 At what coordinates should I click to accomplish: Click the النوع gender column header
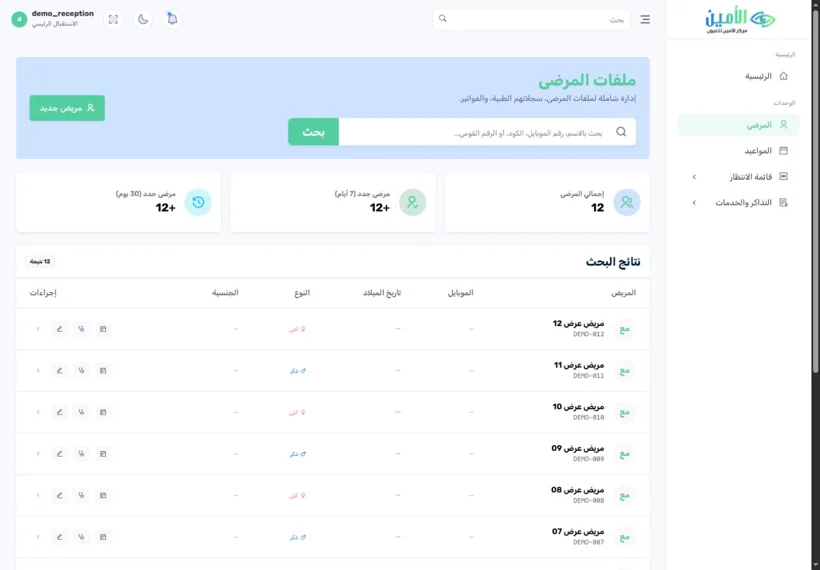[302, 293]
